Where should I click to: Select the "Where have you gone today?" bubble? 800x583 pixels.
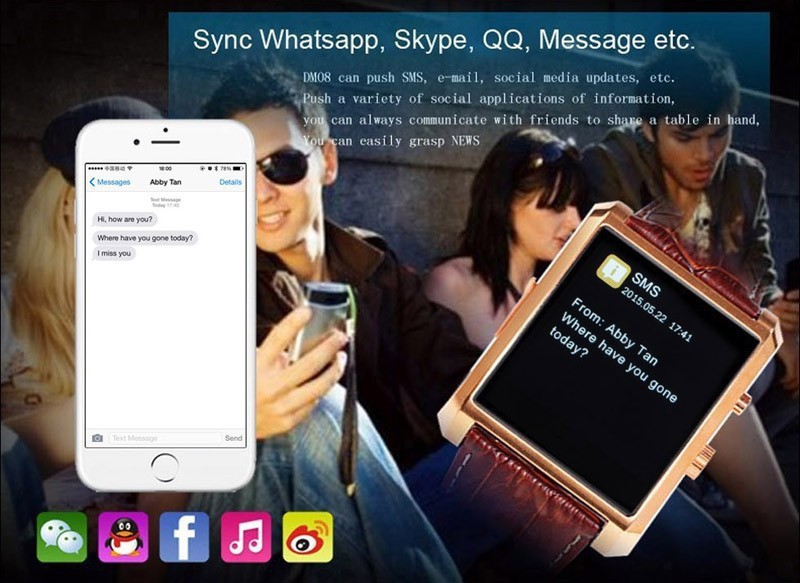[145, 238]
